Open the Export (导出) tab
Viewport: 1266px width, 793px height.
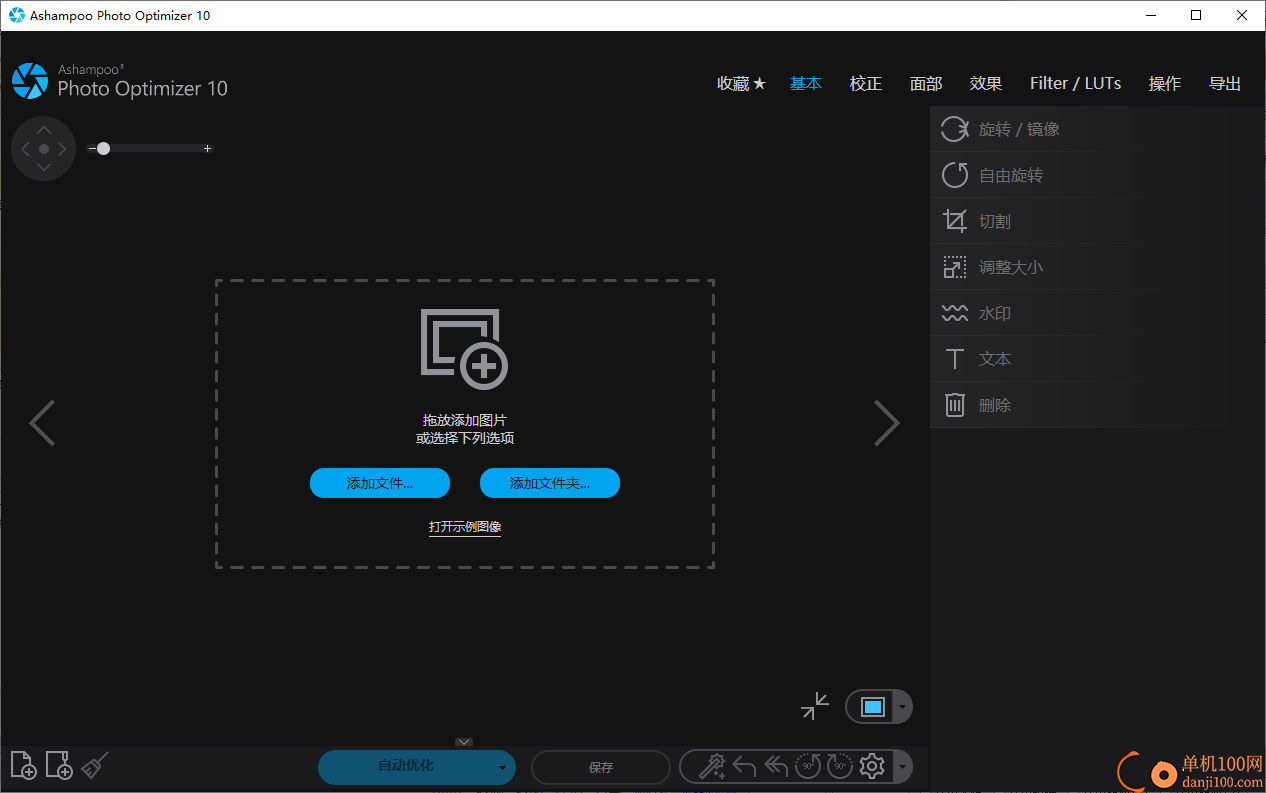[1225, 84]
